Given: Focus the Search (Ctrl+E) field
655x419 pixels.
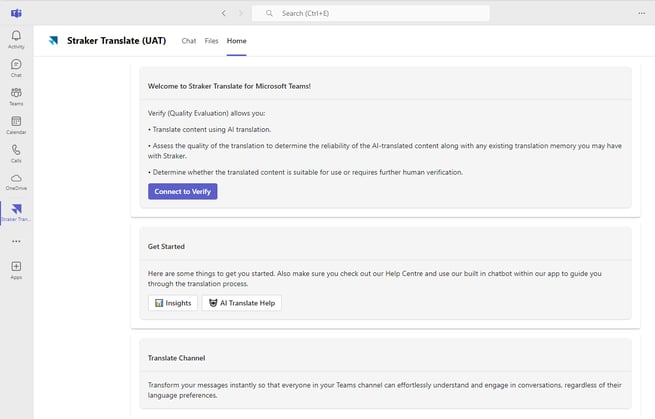Looking at the screenshot, I should pyautogui.click(x=371, y=13).
